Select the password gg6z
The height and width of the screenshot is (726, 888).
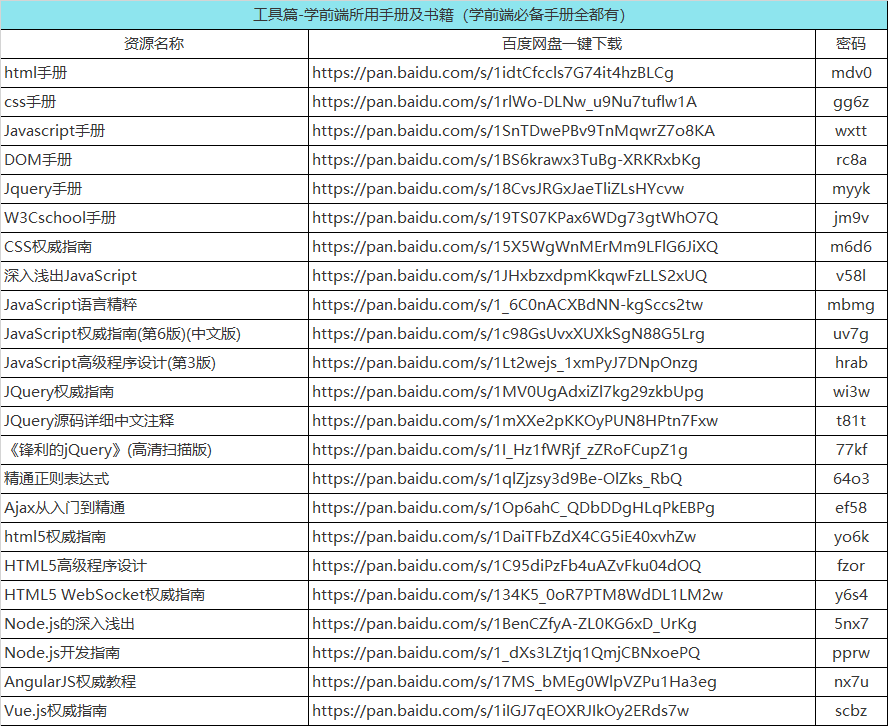[x=851, y=103]
